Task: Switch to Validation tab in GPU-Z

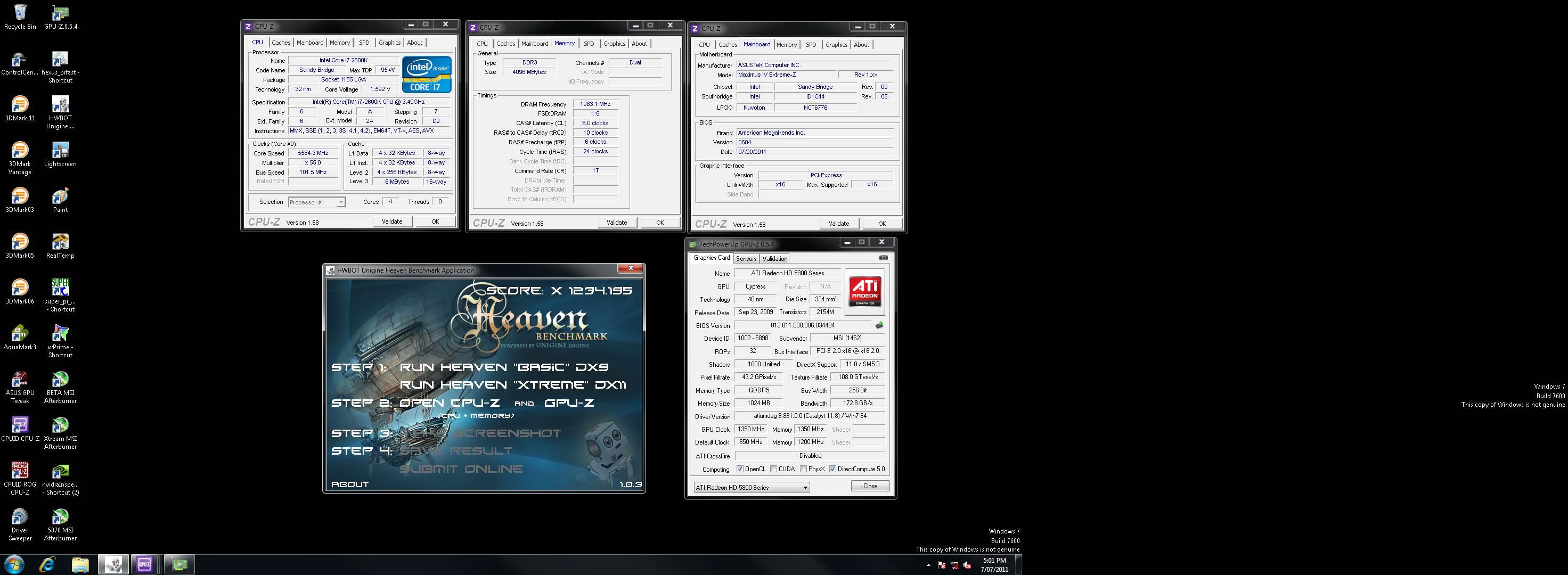Action: (x=774, y=259)
